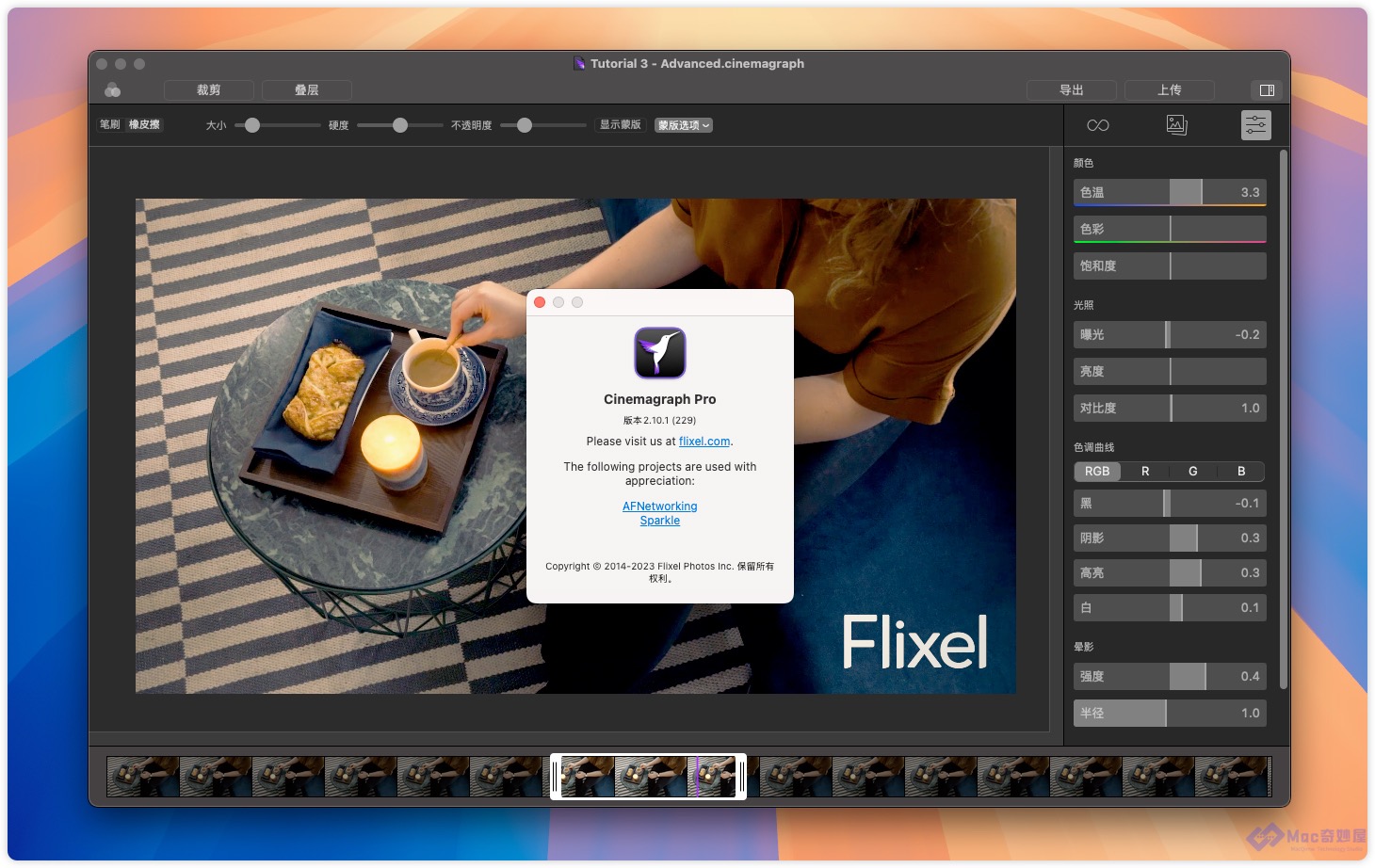Click the left trim handle on timeline

(556, 777)
